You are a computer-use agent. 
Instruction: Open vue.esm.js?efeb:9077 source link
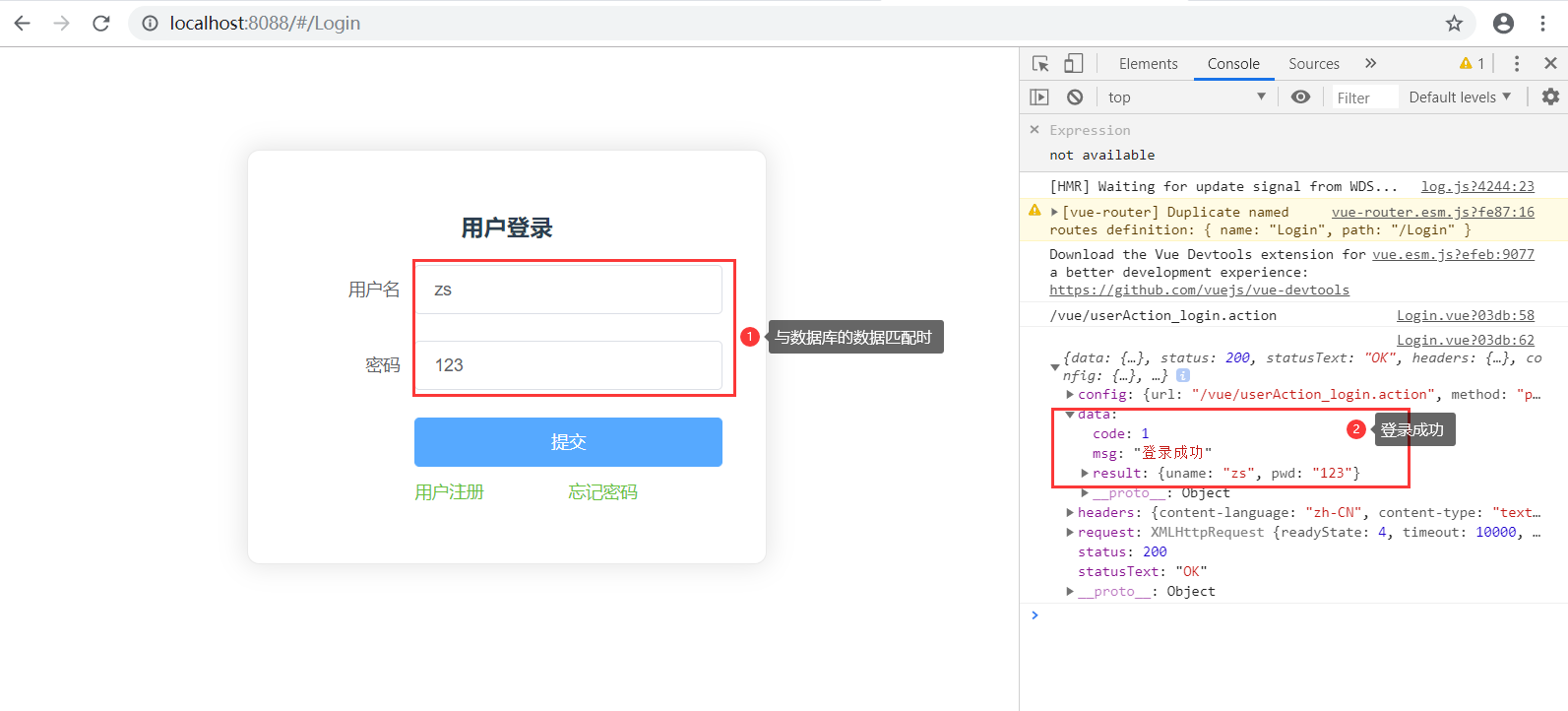point(1453,254)
